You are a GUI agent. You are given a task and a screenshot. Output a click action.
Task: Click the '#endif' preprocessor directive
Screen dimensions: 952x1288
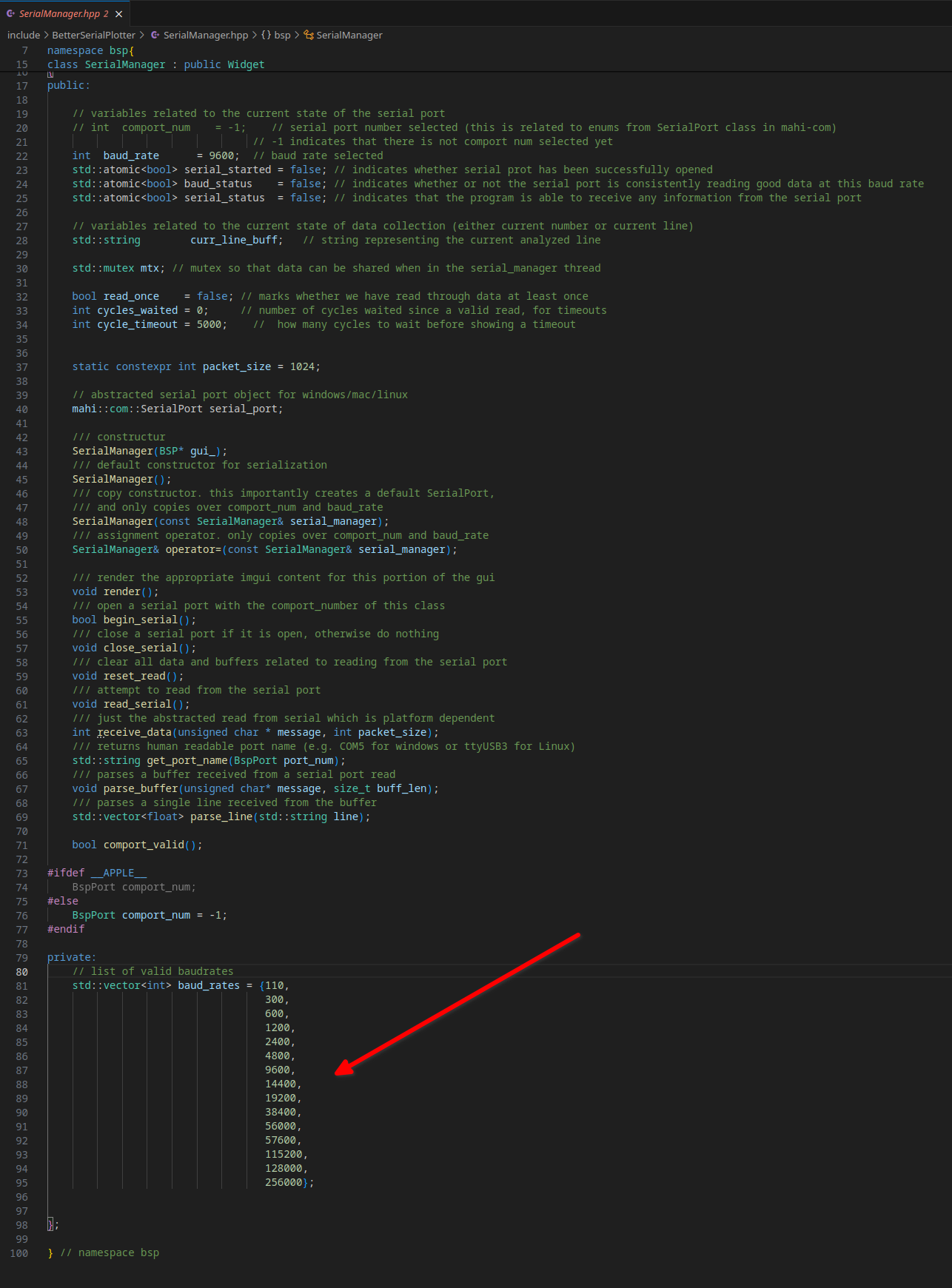[66, 930]
